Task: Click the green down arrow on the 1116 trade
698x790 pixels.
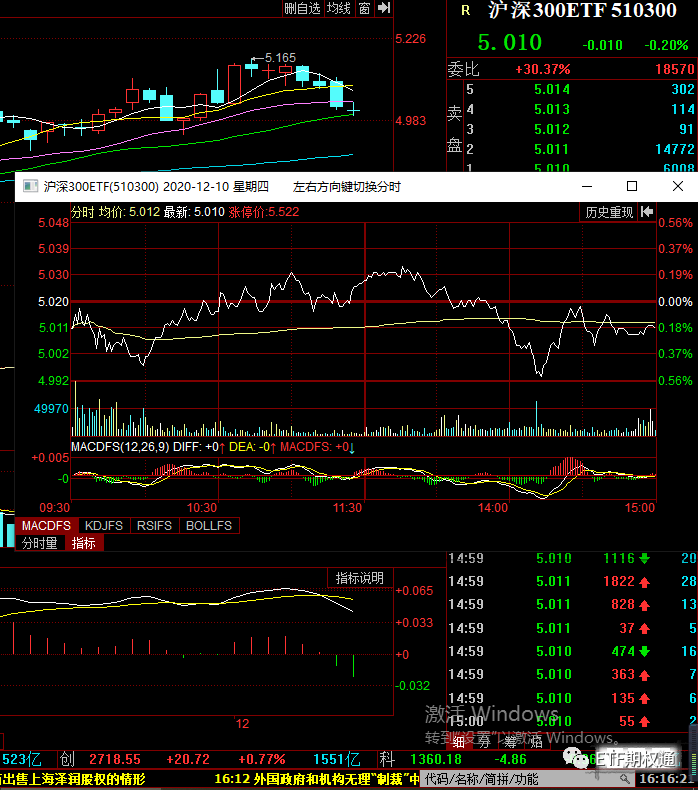Action: tap(645, 558)
